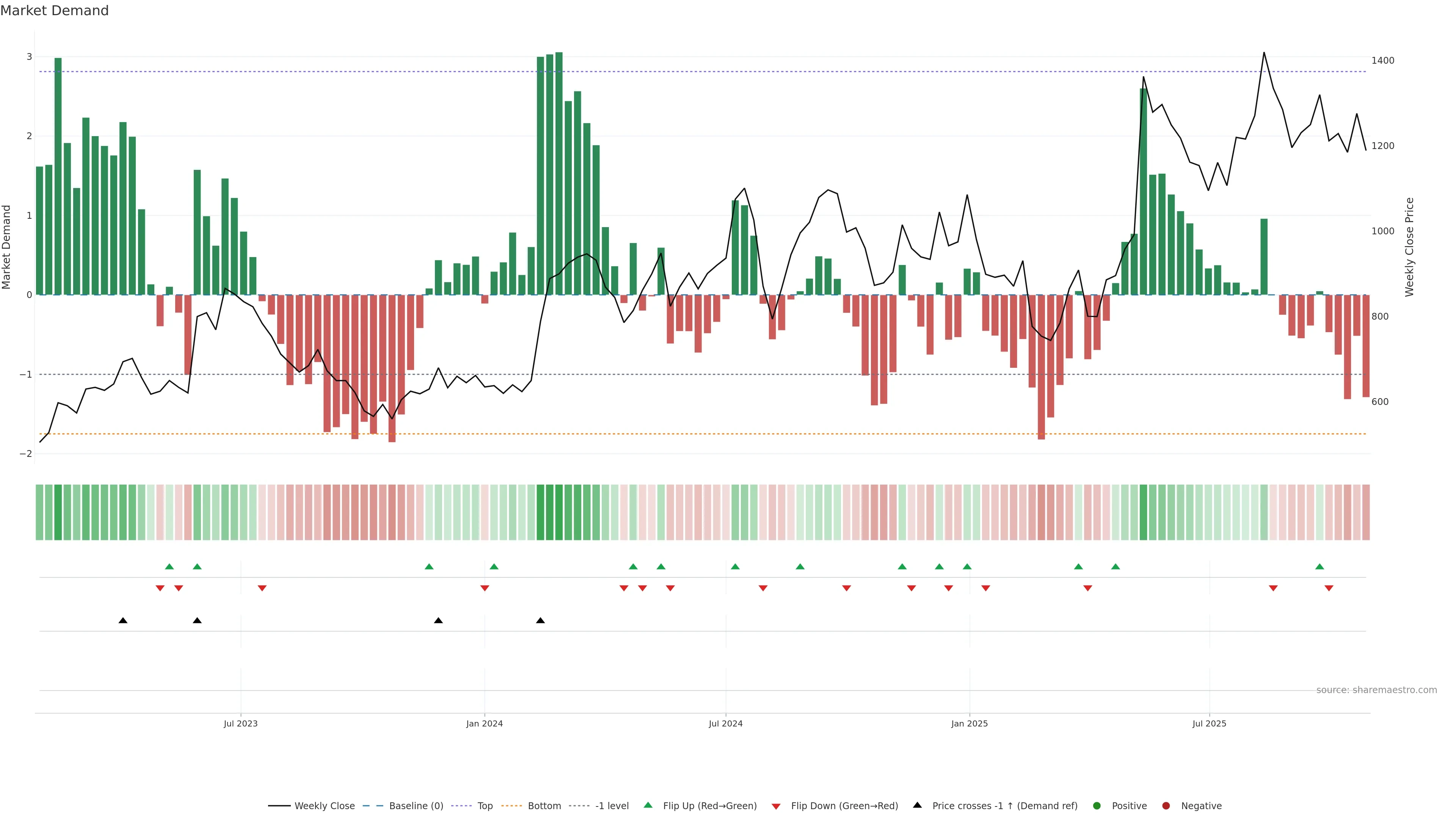Click the first black price-cross triangle marker

click(x=122, y=621)
